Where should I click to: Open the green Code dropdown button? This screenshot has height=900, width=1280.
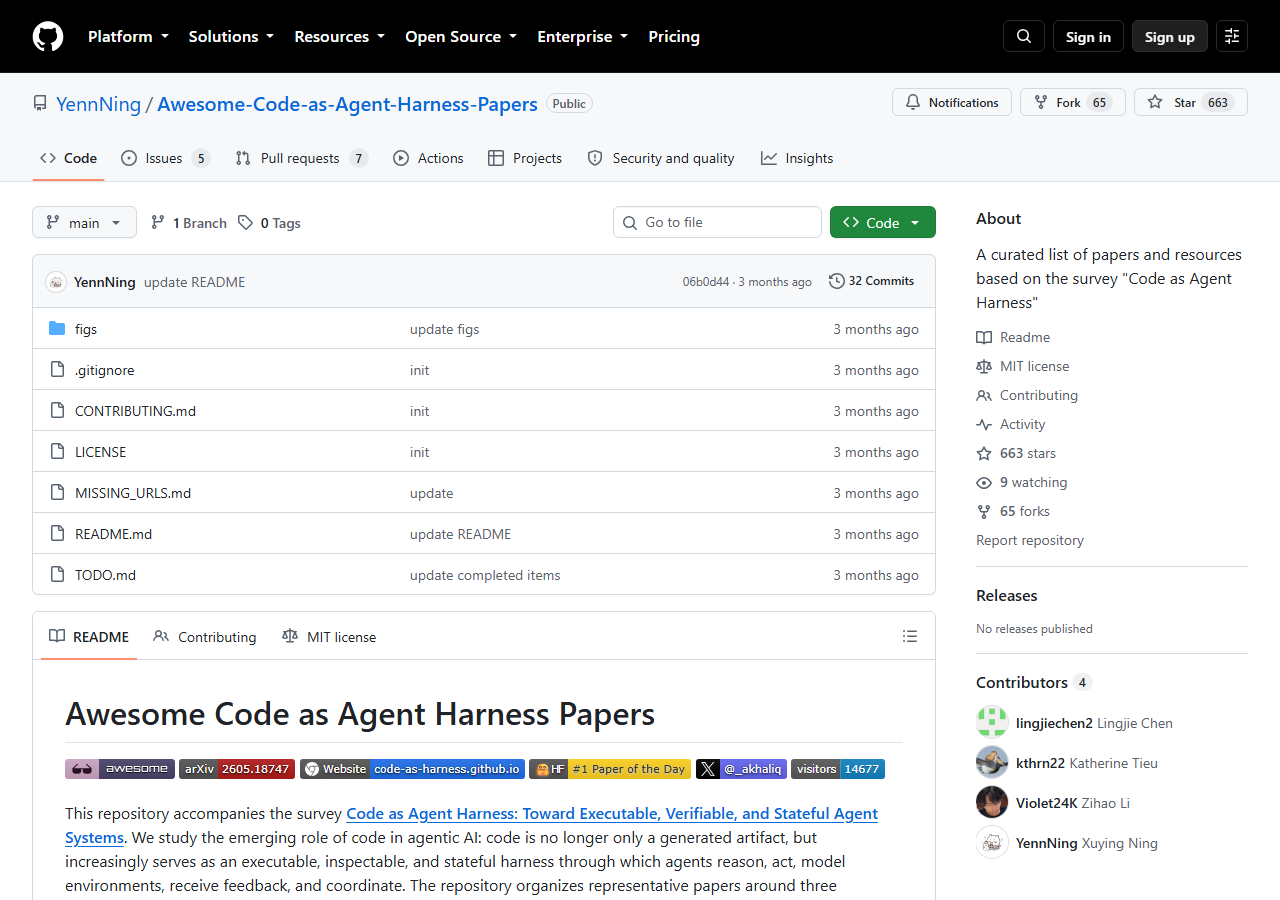[883, 222]
